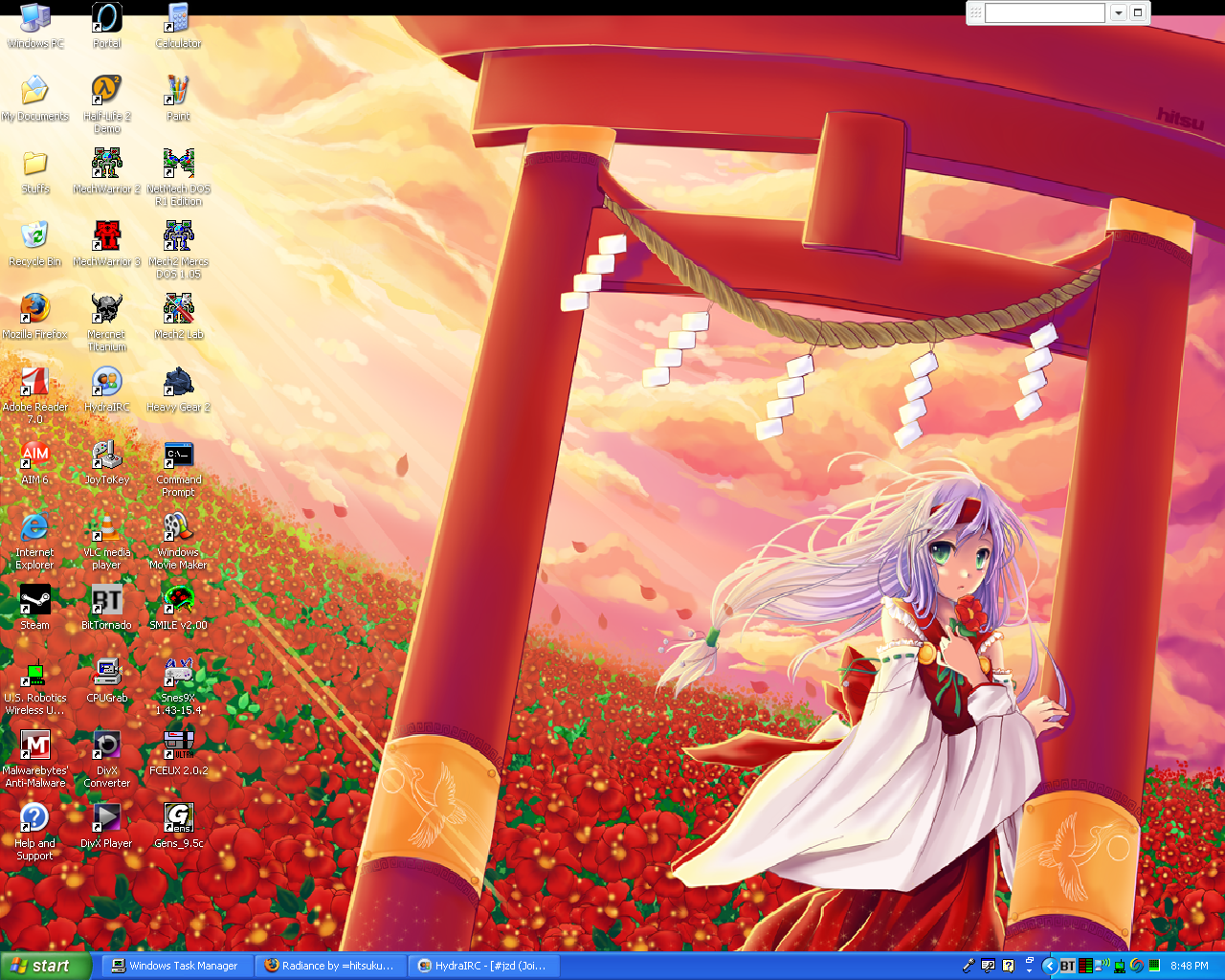Click the floating toolbar text field
The width and height of the screenshot is (1225, 980).
[x=1045, y=12]
